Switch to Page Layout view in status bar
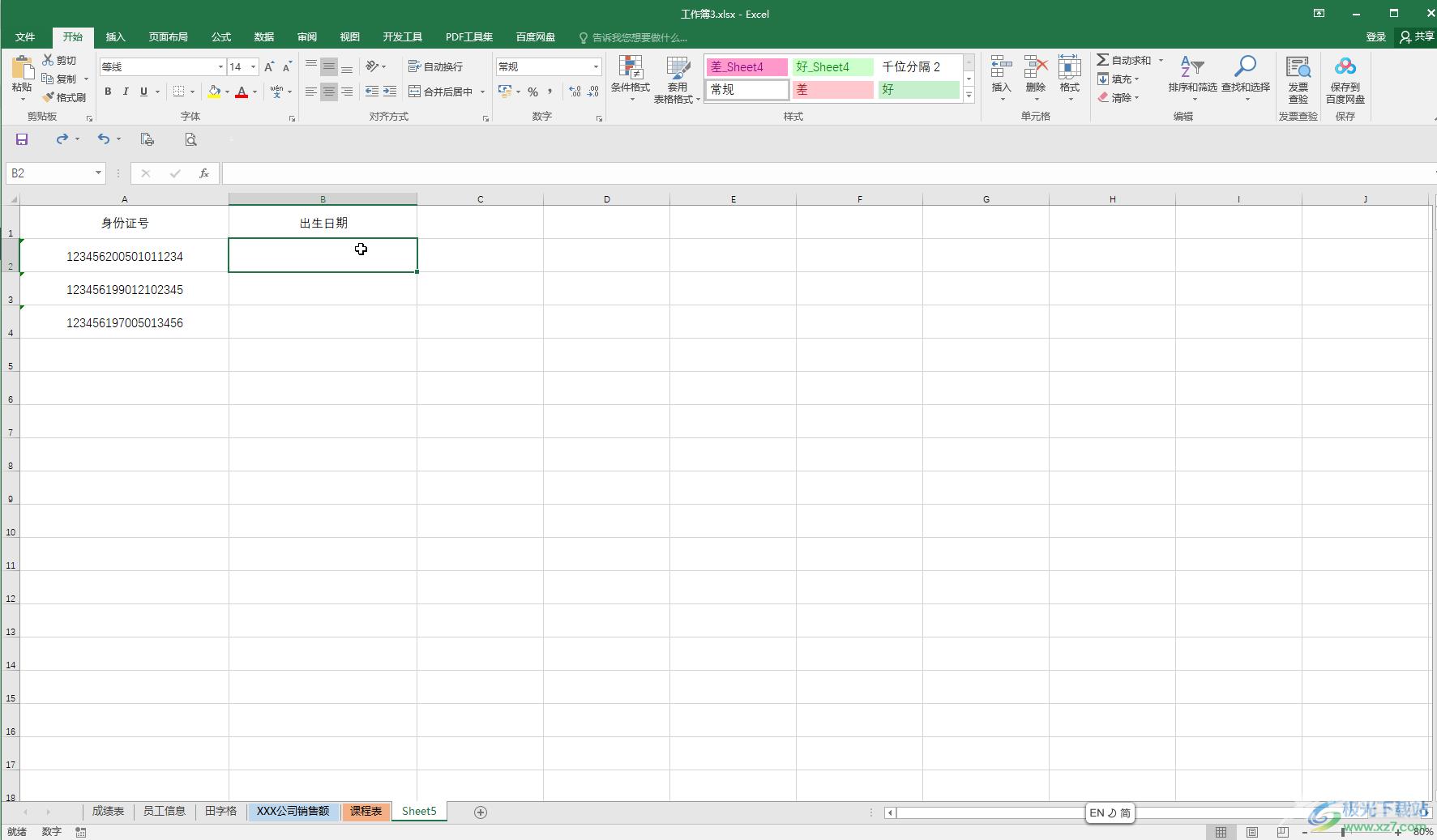The image size is (1437, 840). pos(1252,832)
